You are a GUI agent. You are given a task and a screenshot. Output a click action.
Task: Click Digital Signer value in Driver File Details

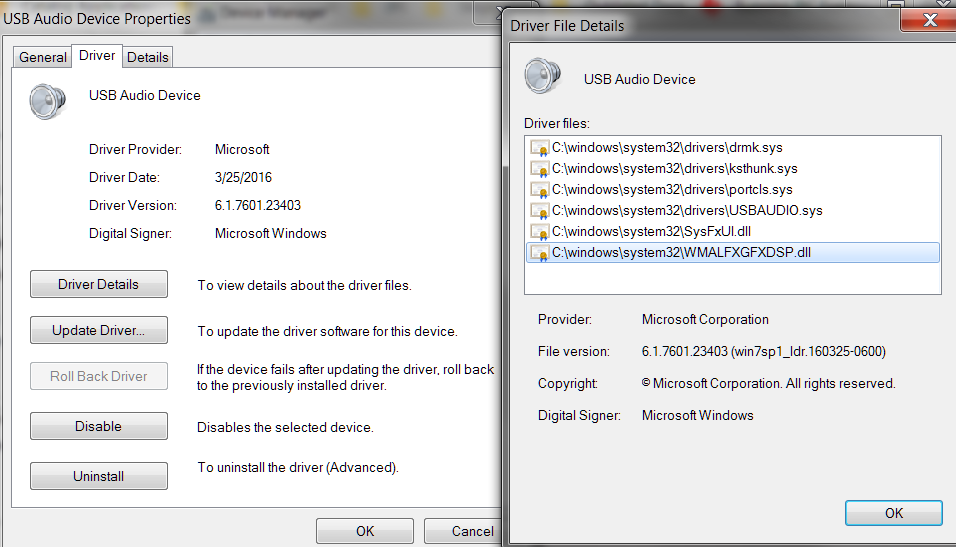(x=697, y=415)
